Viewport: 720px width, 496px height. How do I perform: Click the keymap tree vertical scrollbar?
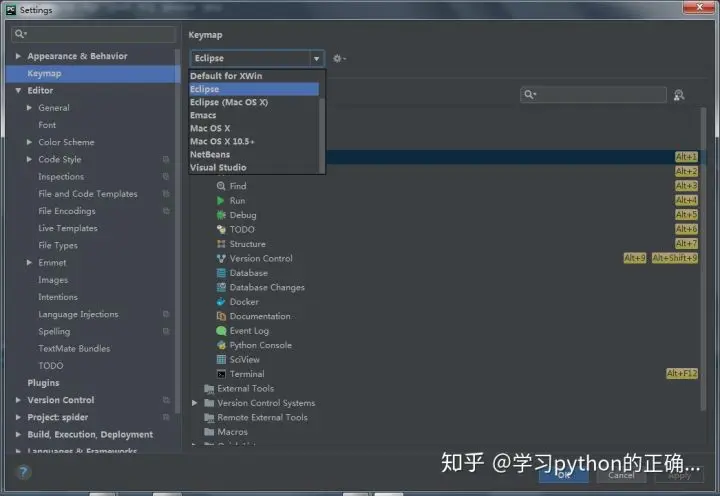pyautogui.click(x=703, y=259)
